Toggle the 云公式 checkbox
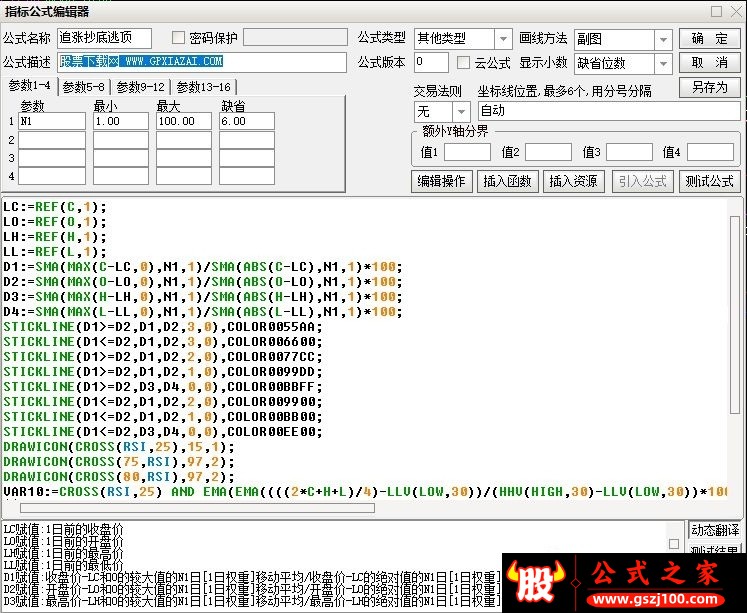747x613 pixels. [463, 62]
